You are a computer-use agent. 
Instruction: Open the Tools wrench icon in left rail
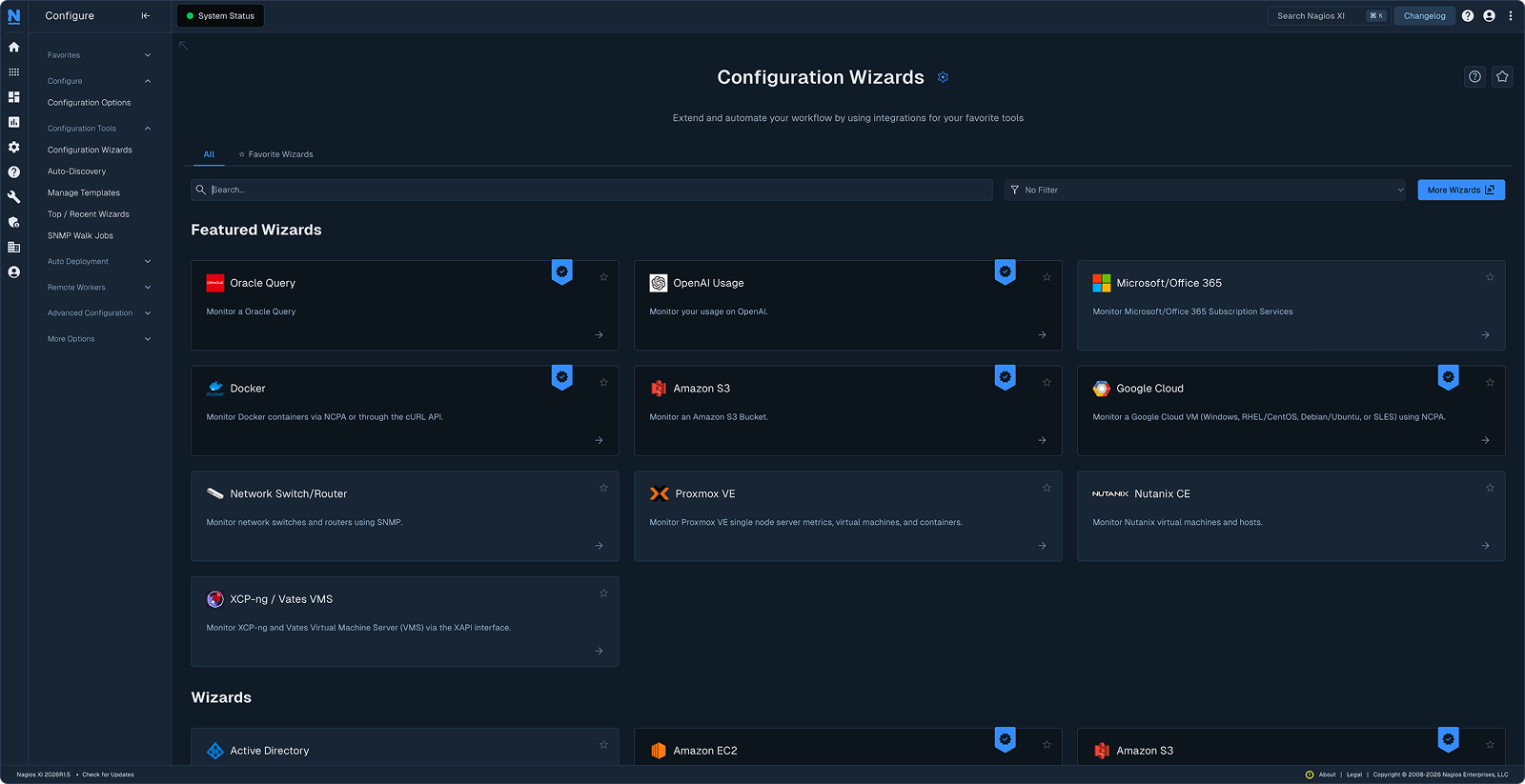coord(13,197)
